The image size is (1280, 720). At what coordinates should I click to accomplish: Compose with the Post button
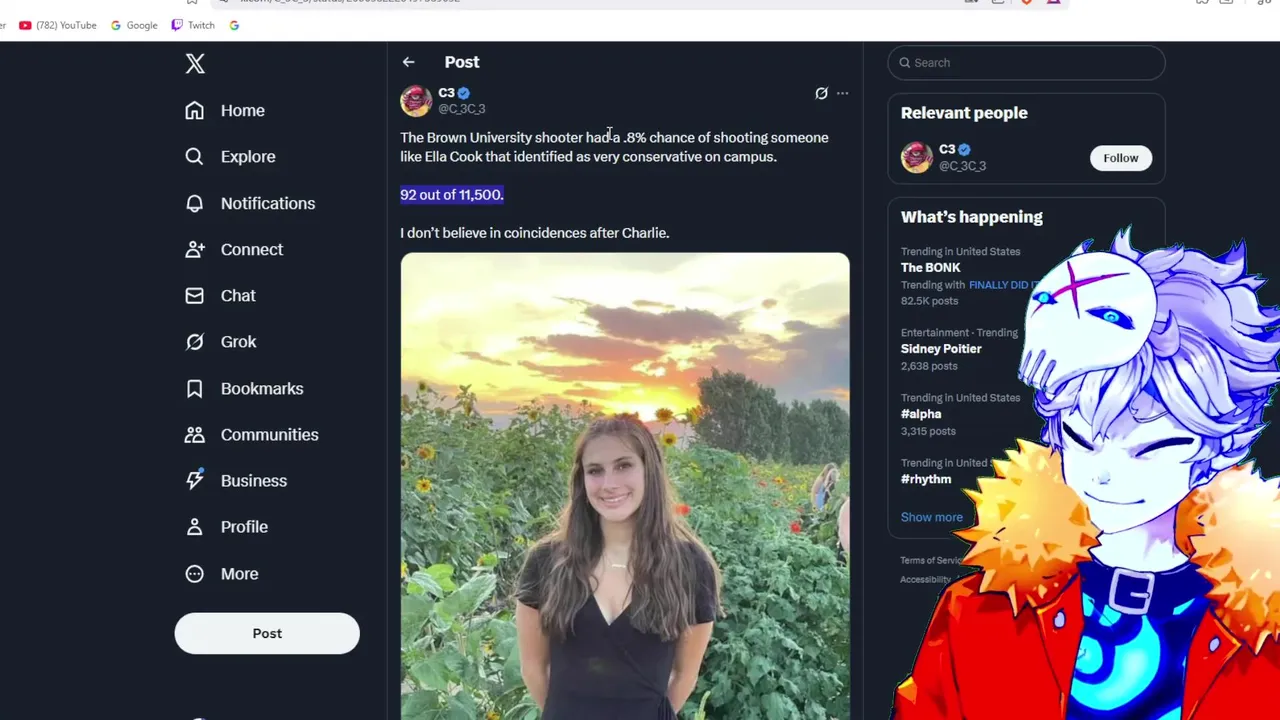pyautogui.click(x=267, y=633)
